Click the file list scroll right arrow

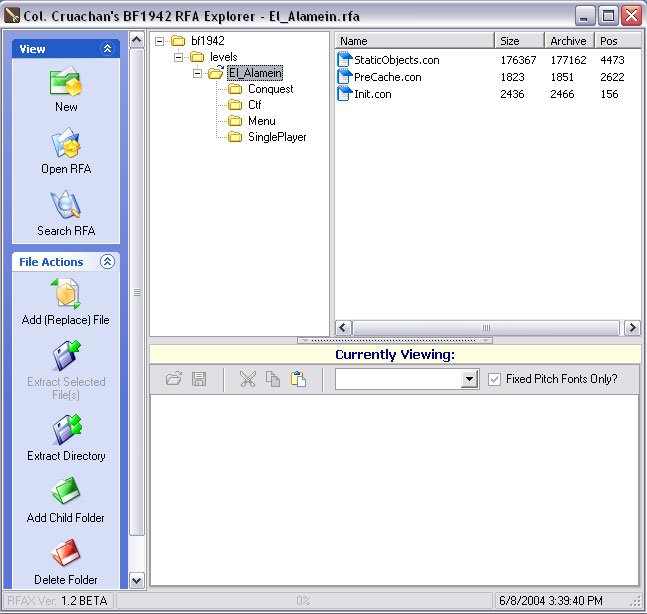632,328
